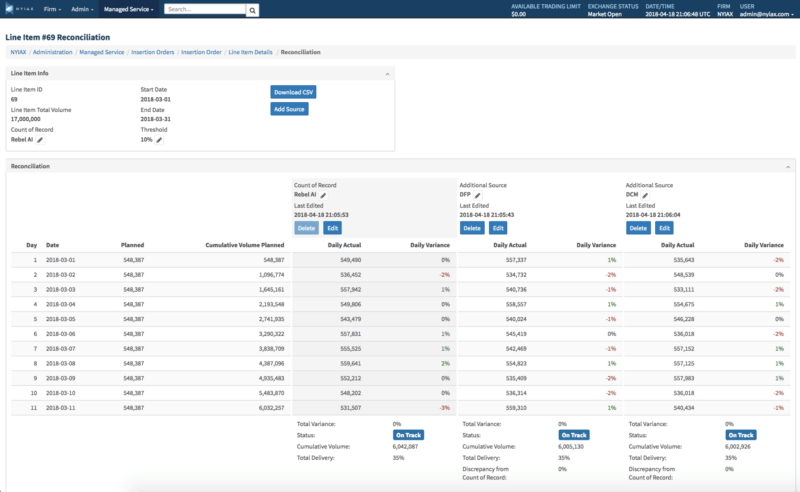Click the search magnifier icon
The image size is (800, 492).
pos(253,10)
